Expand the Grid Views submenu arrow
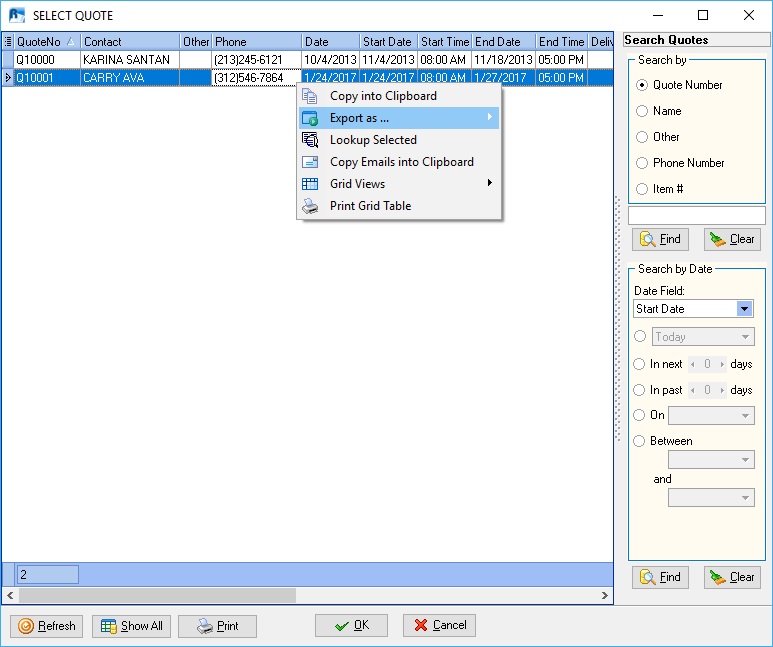Viewport: 773px width, 647px height. pos(490,184)
